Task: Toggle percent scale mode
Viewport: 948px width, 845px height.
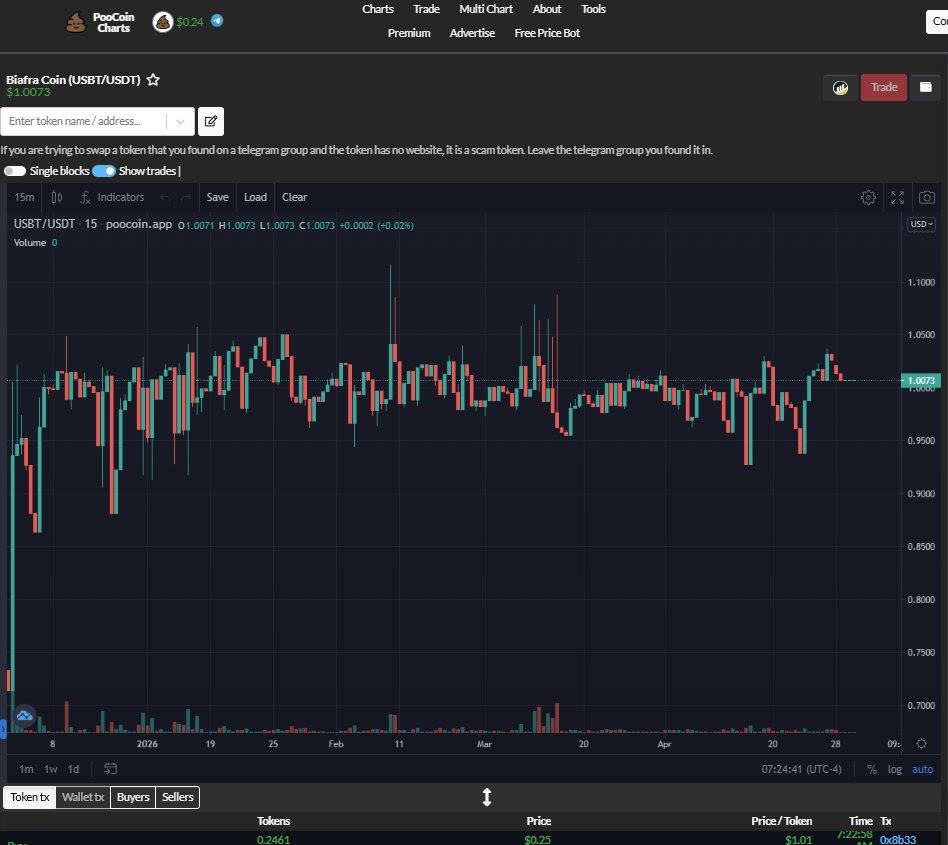Action: pos(872,769)
